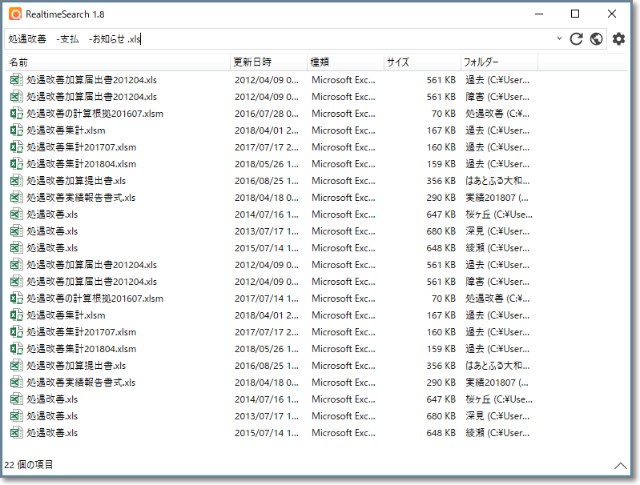The height and width of the screenshot is (485, 640).
Task: Click the RealtimeSearch app icon in title bar
Action: click(x=14, y=14)
